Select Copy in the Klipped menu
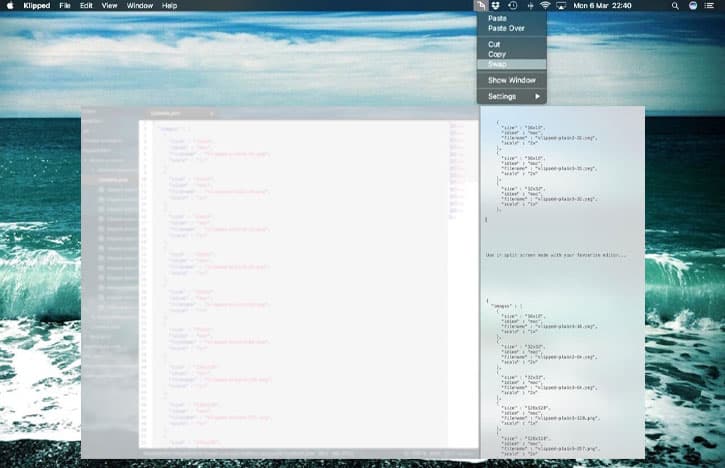The height and width of the screenshot is (468, 725). point(497,54)
